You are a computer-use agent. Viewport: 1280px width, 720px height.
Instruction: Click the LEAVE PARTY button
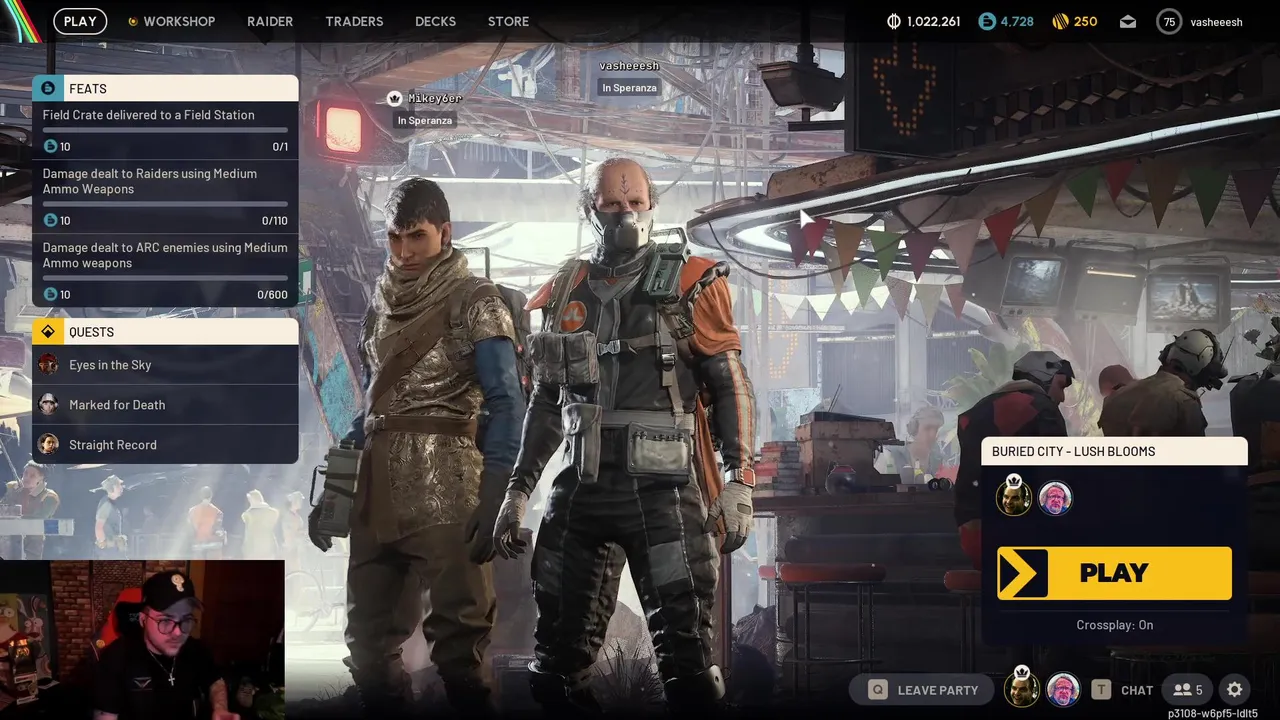pos(923,690)
